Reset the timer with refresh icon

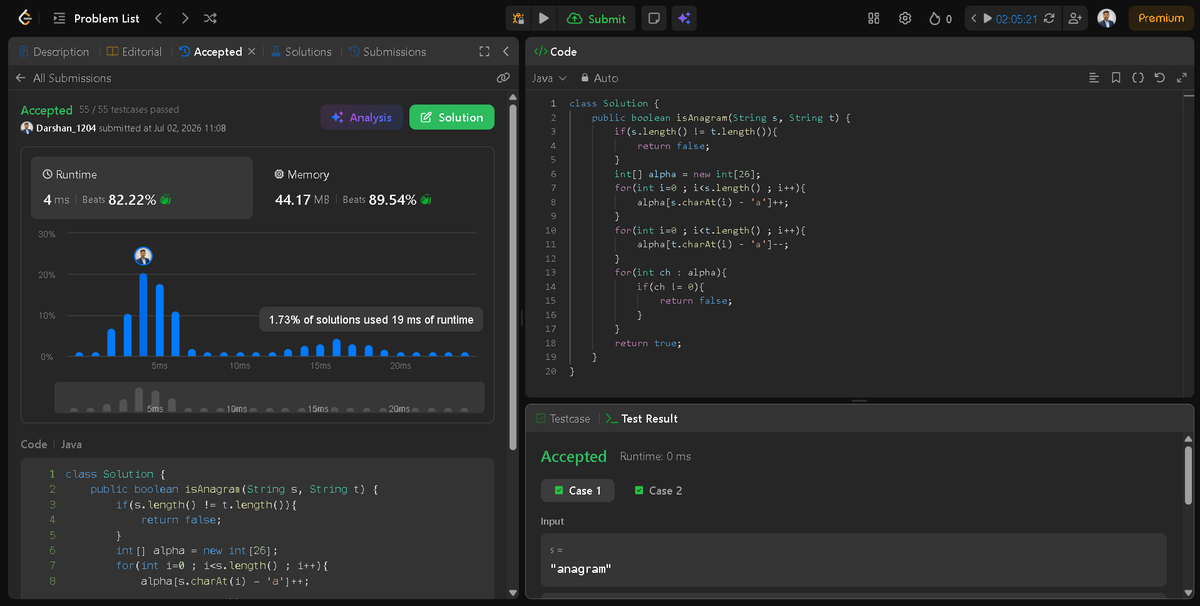coord(1049,18)
